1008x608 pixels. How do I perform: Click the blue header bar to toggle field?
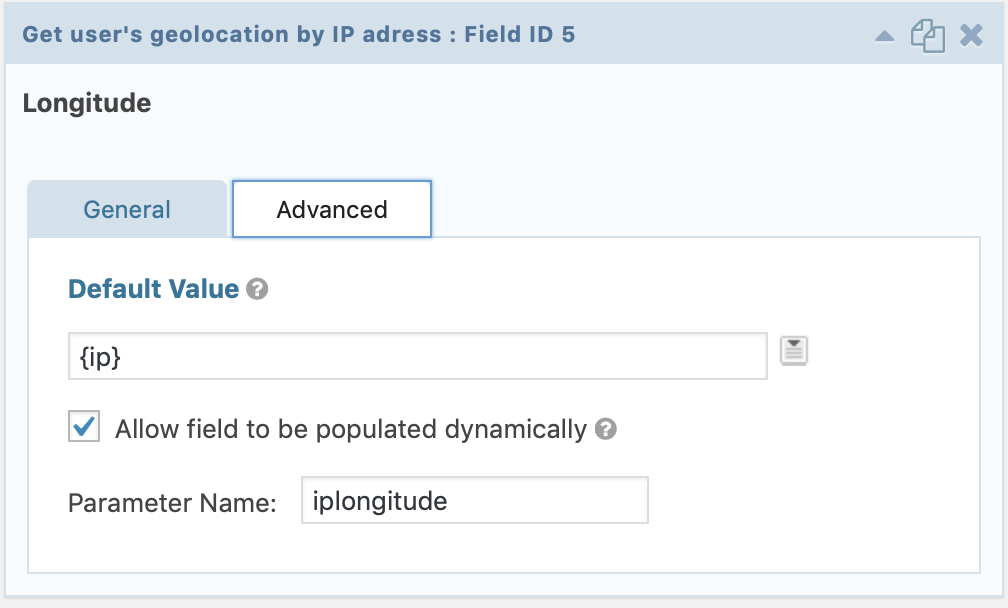click(x=707, y=35)
